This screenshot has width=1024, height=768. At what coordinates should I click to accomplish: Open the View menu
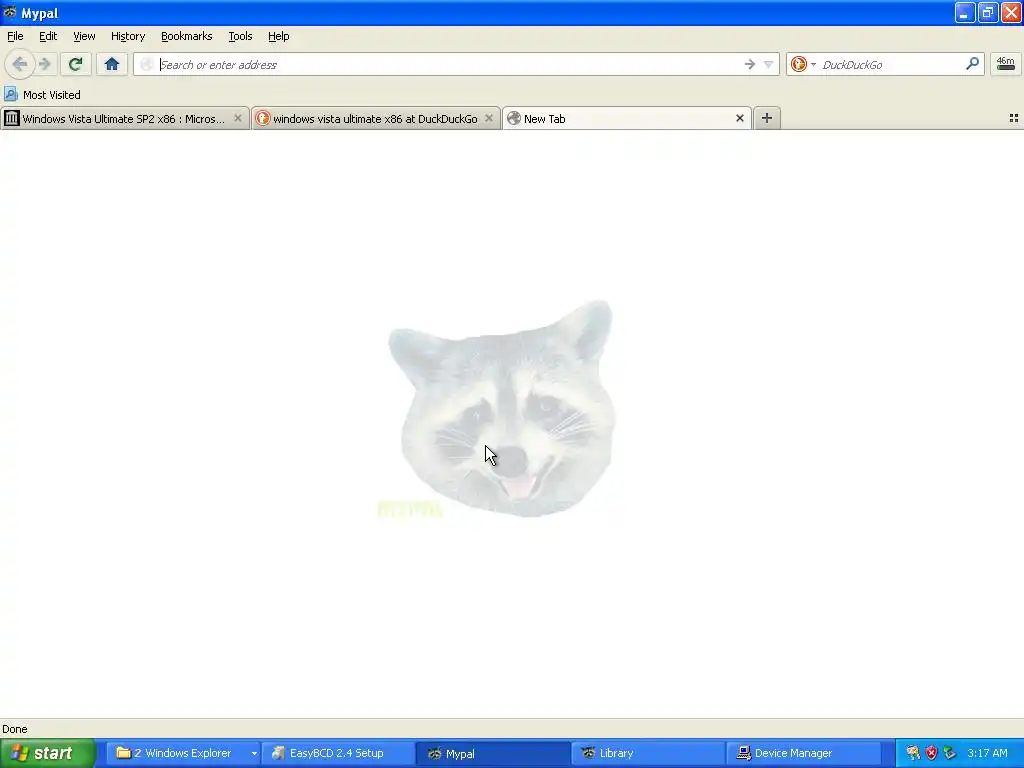[84, 36]
